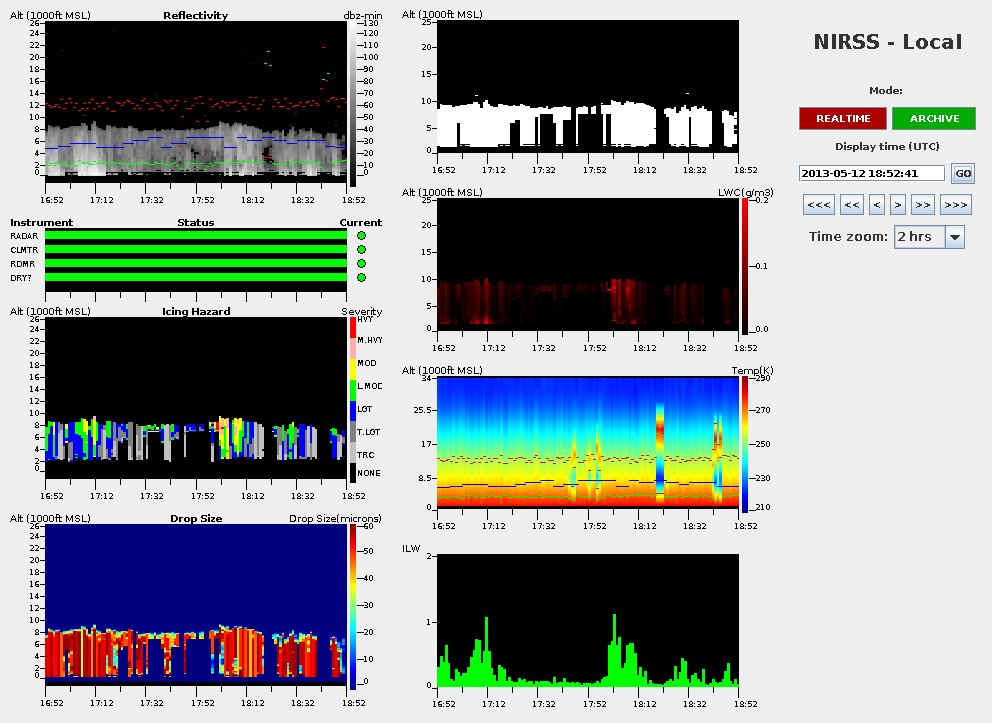The height and width of the screenshot is (723, 992).
Task: Click the RDMR current status indicator light
Action: coord(361,263)
